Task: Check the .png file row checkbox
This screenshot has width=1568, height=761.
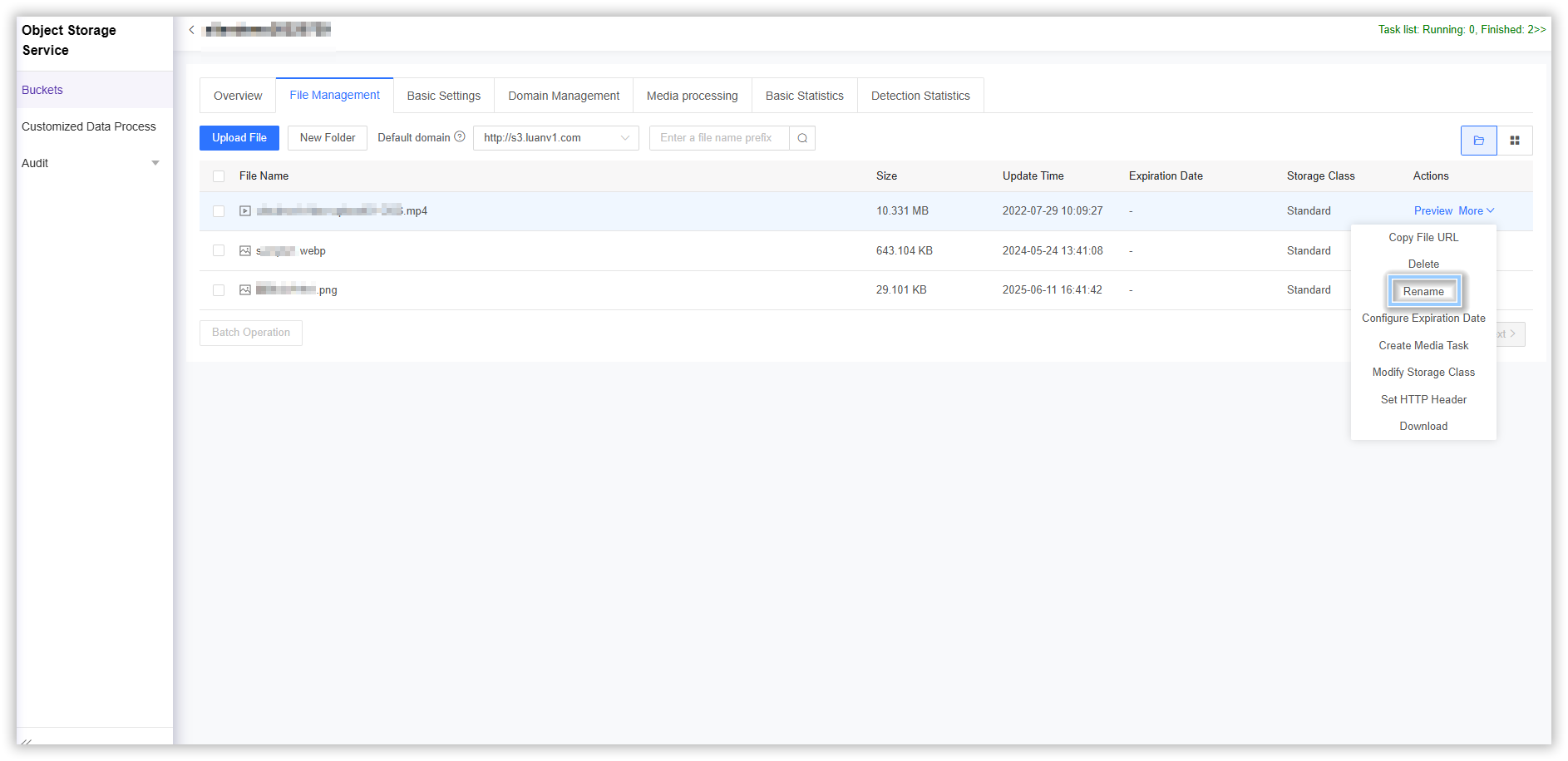Action: pos(219,290)
